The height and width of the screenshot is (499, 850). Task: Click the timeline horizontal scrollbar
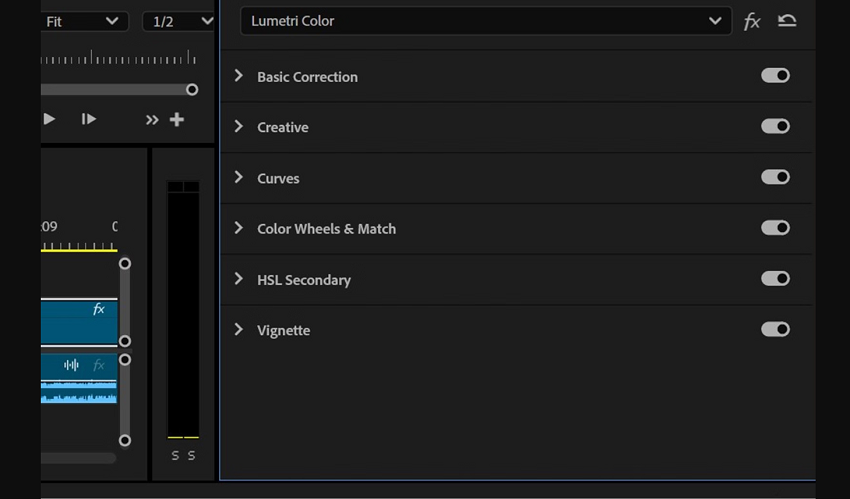pyautogui.click(x=79, y=458)
